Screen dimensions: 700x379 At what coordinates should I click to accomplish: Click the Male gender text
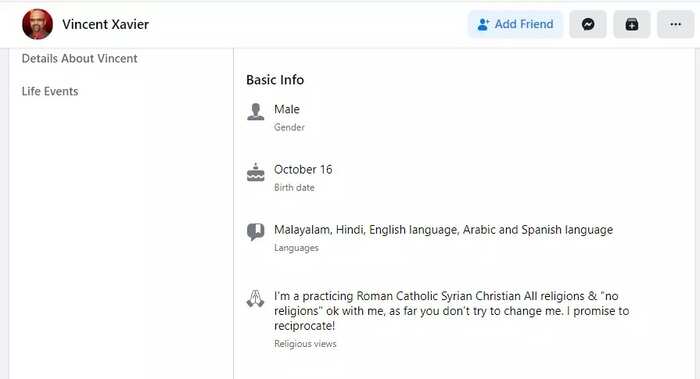click(287, 109)
